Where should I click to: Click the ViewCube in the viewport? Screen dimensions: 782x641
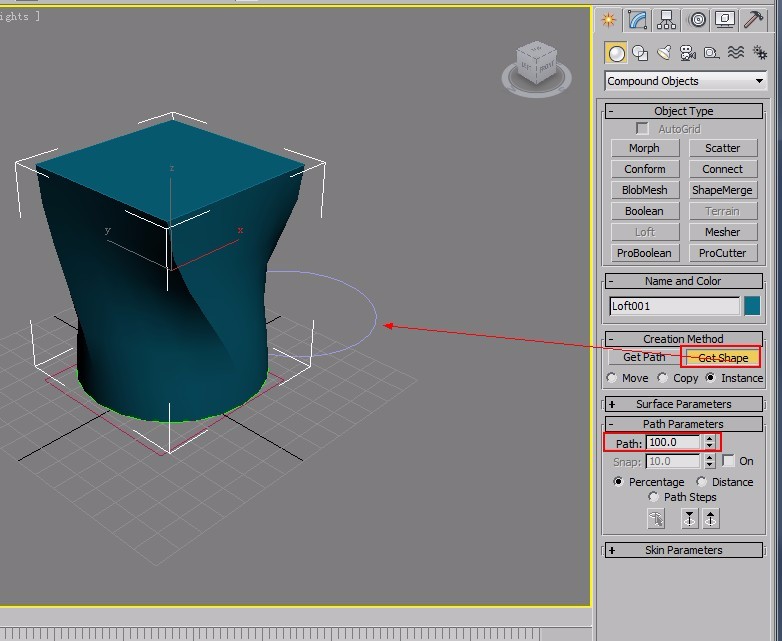537,69
